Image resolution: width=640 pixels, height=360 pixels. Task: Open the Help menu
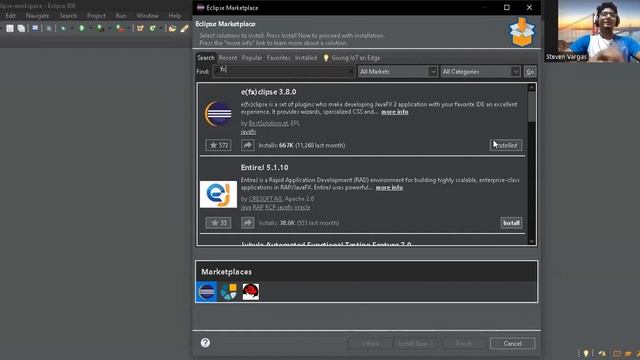coord(175,16)
